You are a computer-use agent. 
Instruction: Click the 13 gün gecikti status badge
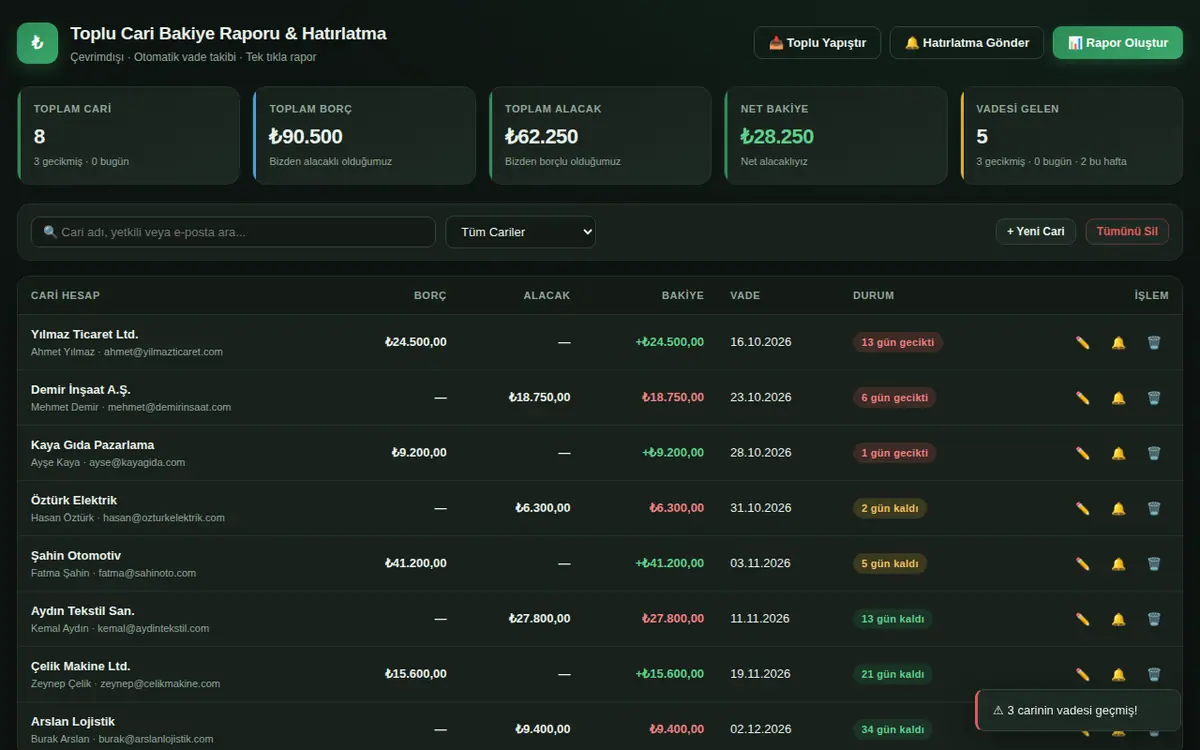[898, 342]
